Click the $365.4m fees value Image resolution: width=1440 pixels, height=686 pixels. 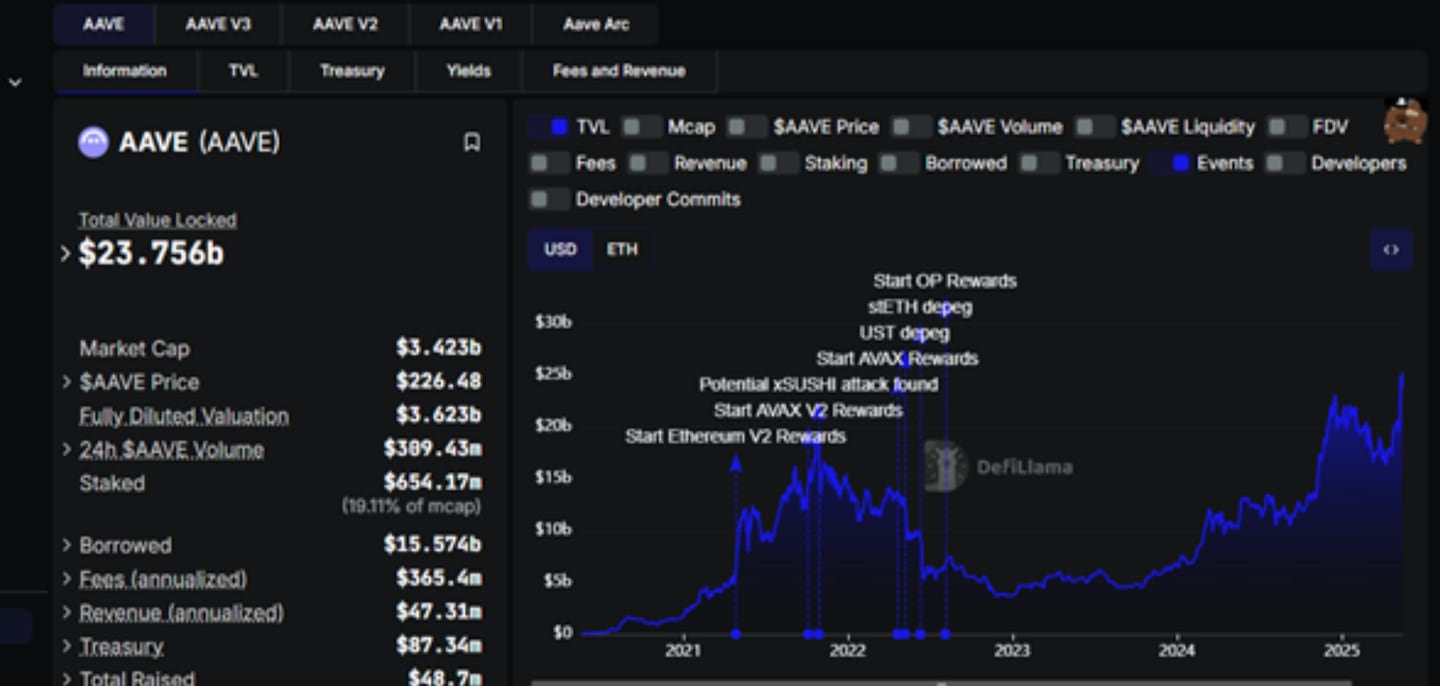click(x=438, y=579)
